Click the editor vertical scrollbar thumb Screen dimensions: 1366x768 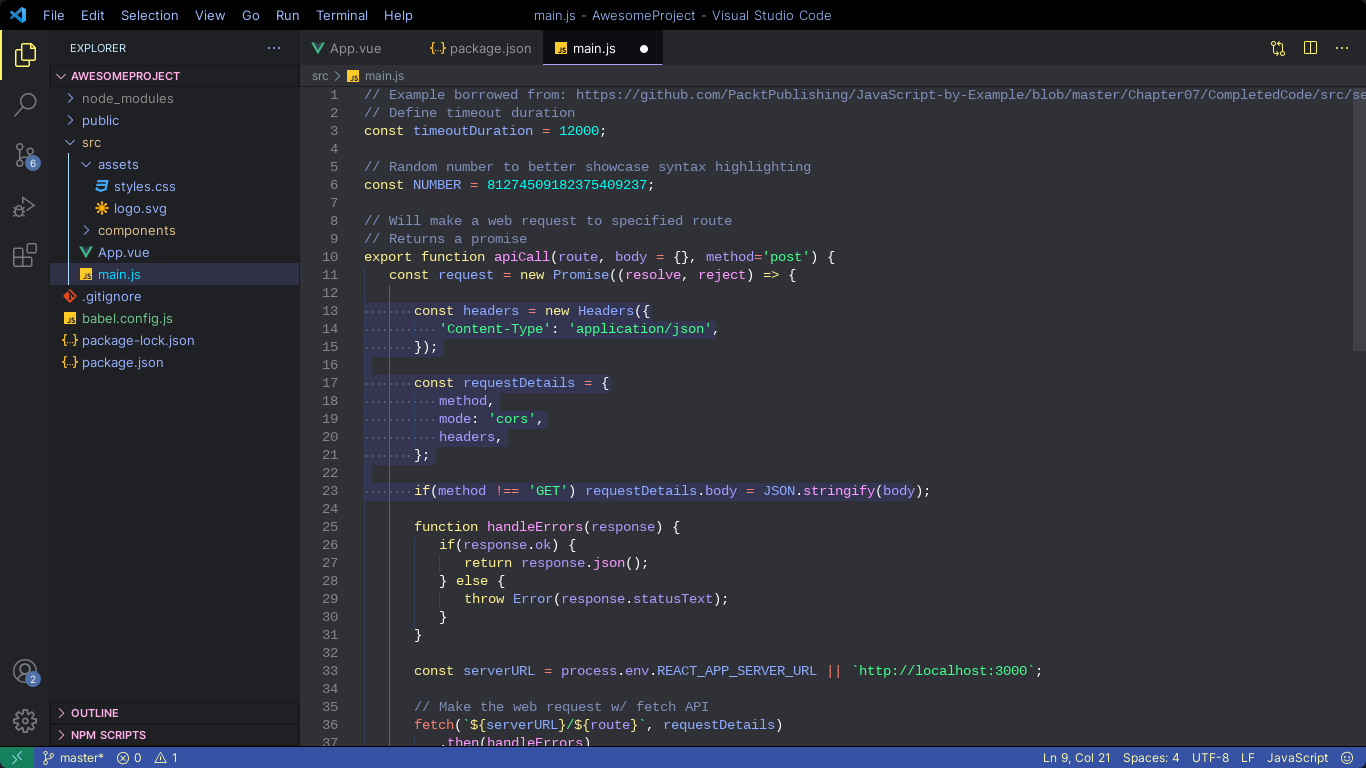[x=1359, y=218]
